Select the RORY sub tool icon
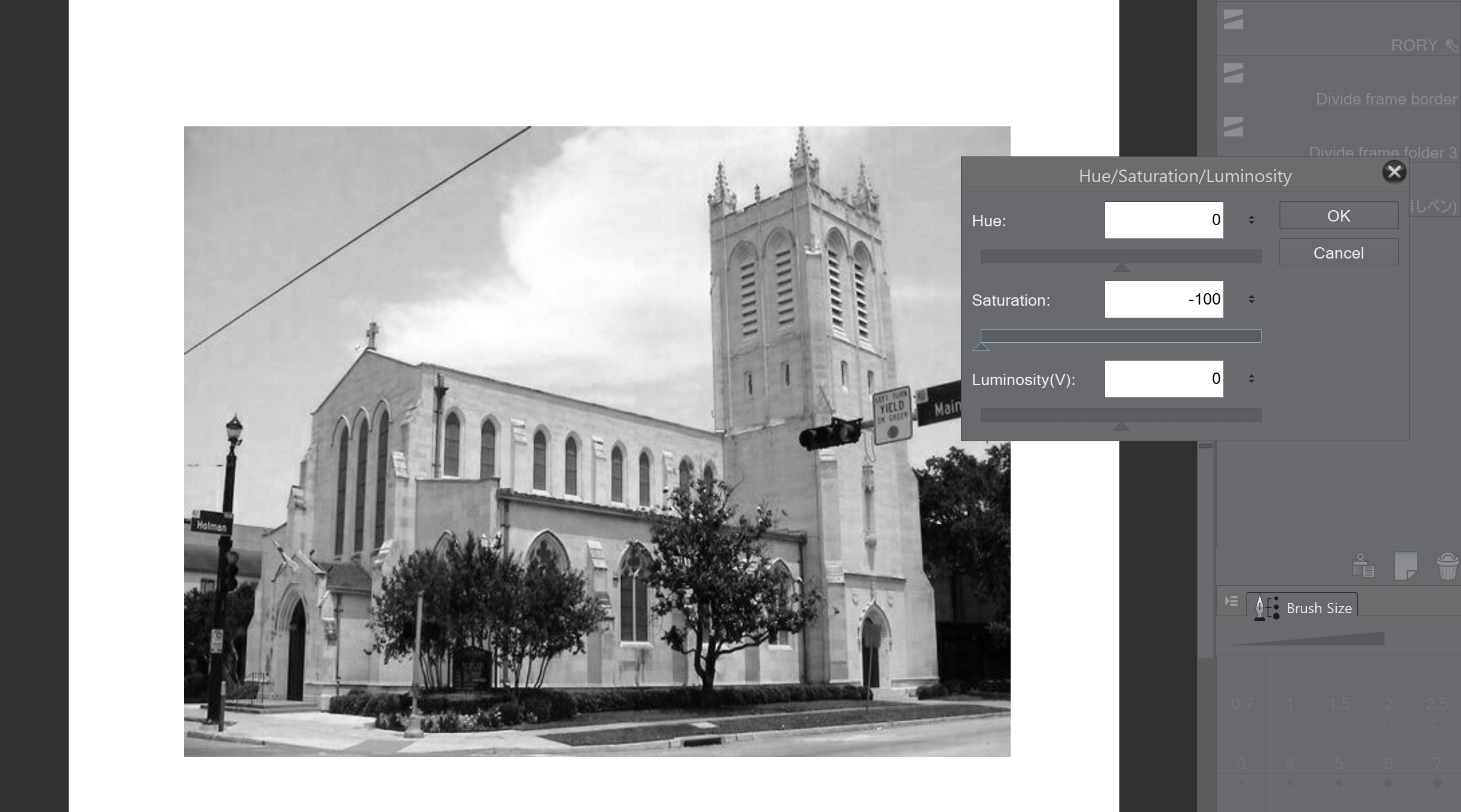The image size is (1461, 812). (x=1233, y=20)
